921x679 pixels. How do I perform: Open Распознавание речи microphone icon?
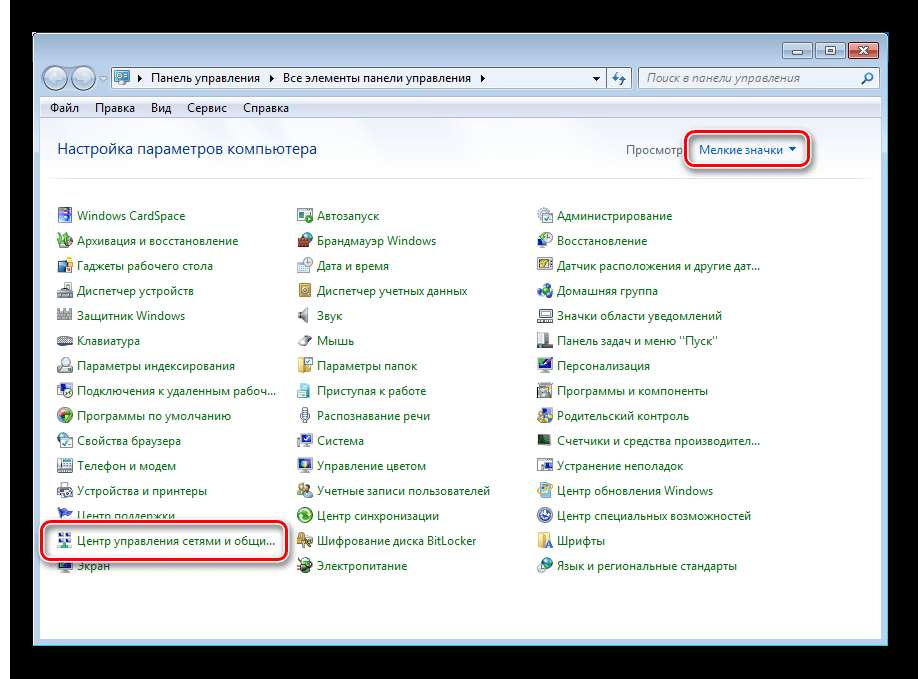pos(305,416)
